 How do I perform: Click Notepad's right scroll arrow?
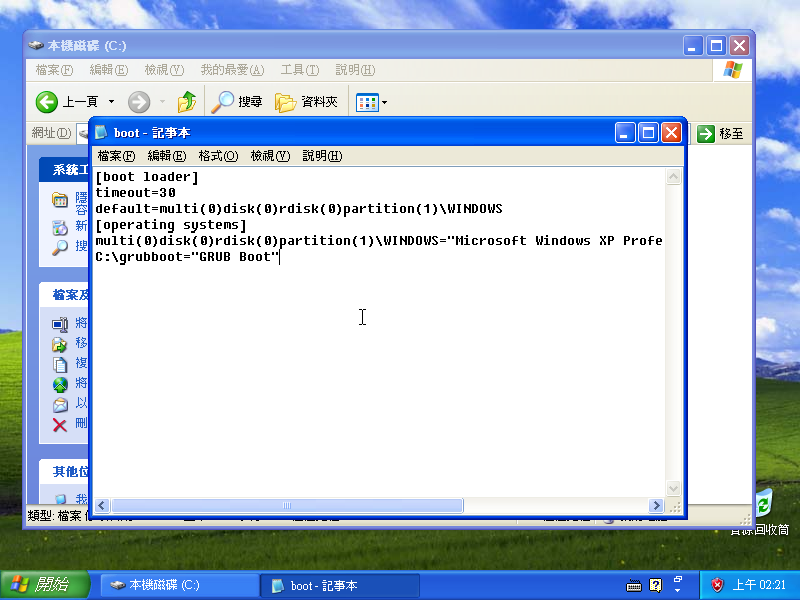(656, 506)
